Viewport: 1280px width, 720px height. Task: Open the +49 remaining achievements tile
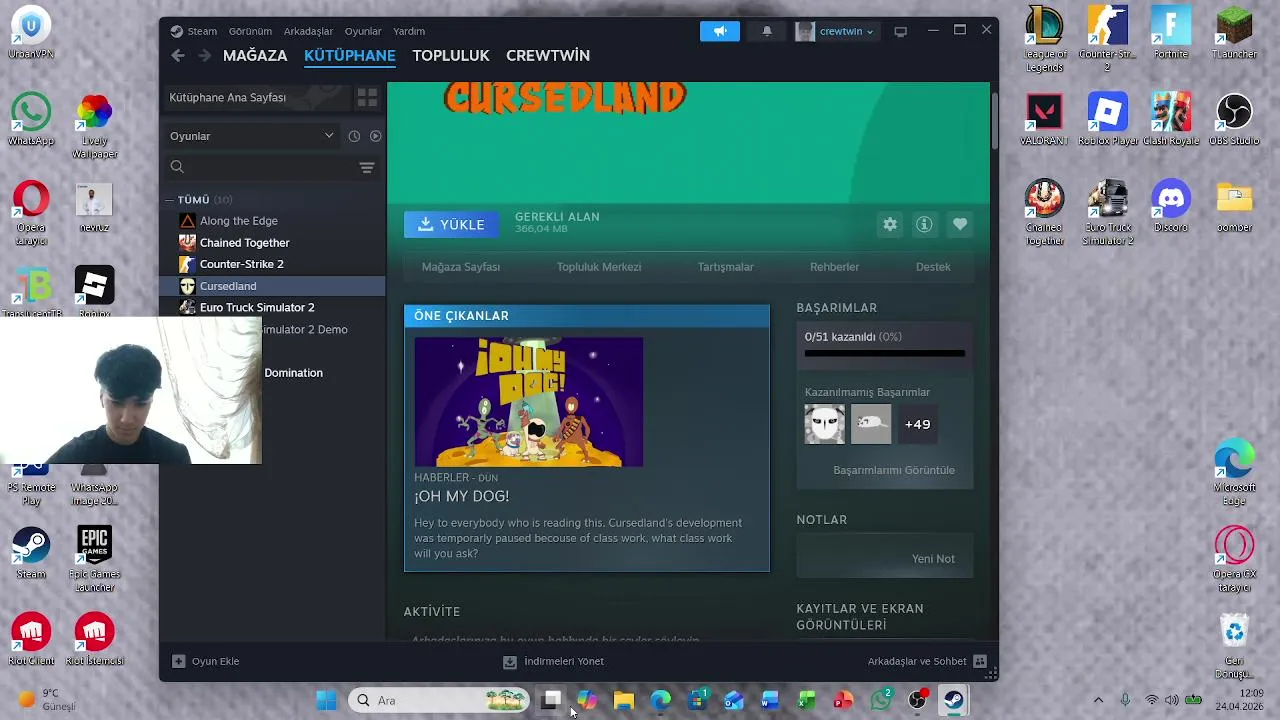[917, 424]
